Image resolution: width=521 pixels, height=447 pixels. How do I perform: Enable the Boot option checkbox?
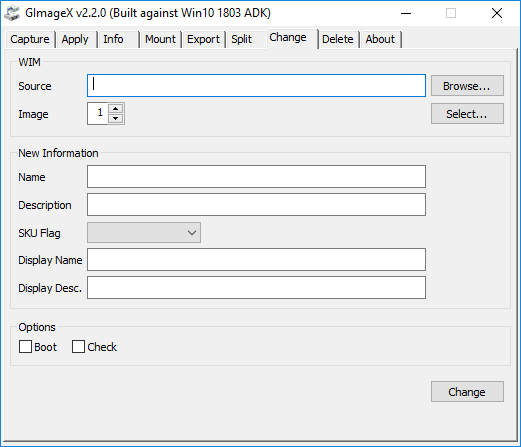point(25,347)
